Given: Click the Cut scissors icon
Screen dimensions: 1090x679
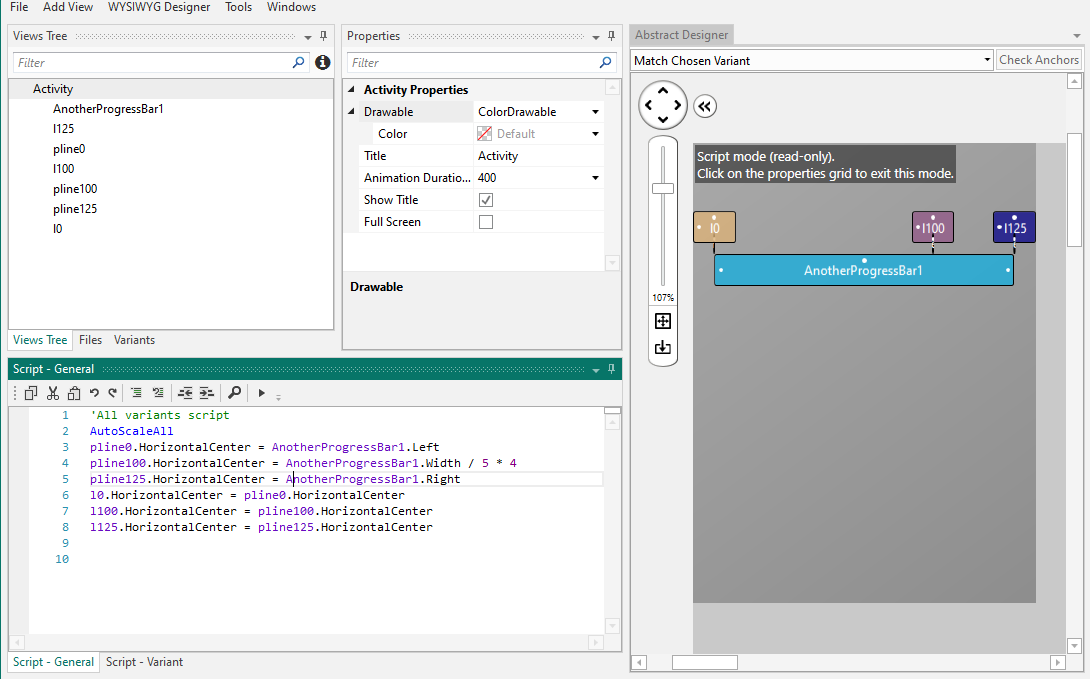Looking at the screenshot, I should pyautogui.click(x=53, y=393).
